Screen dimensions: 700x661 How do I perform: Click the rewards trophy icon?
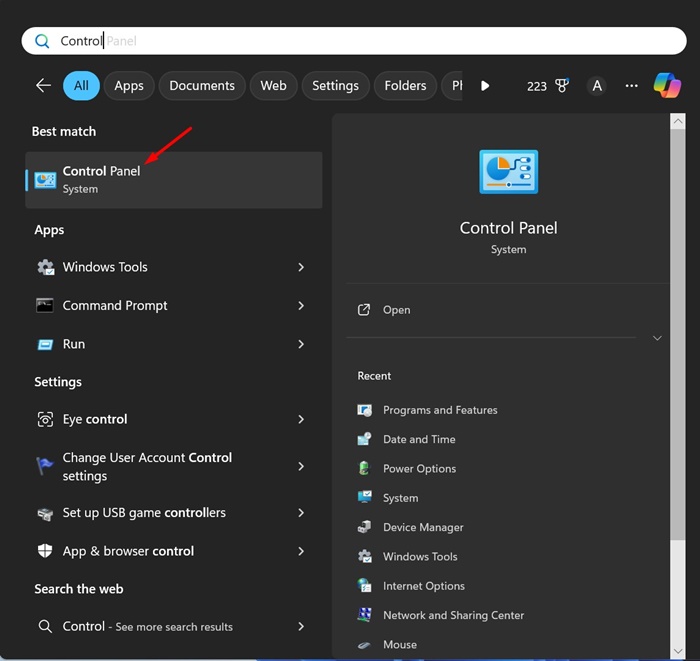[562, 85]
